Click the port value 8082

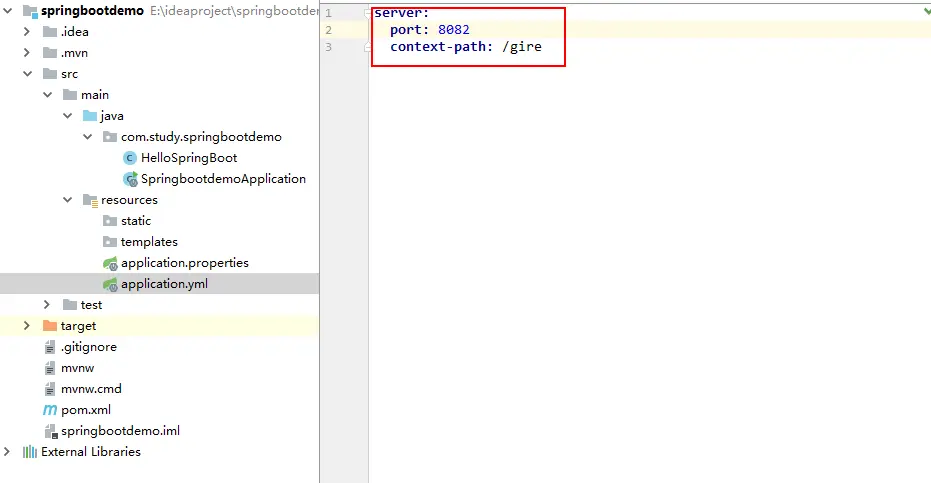click(x=454, y=30)
